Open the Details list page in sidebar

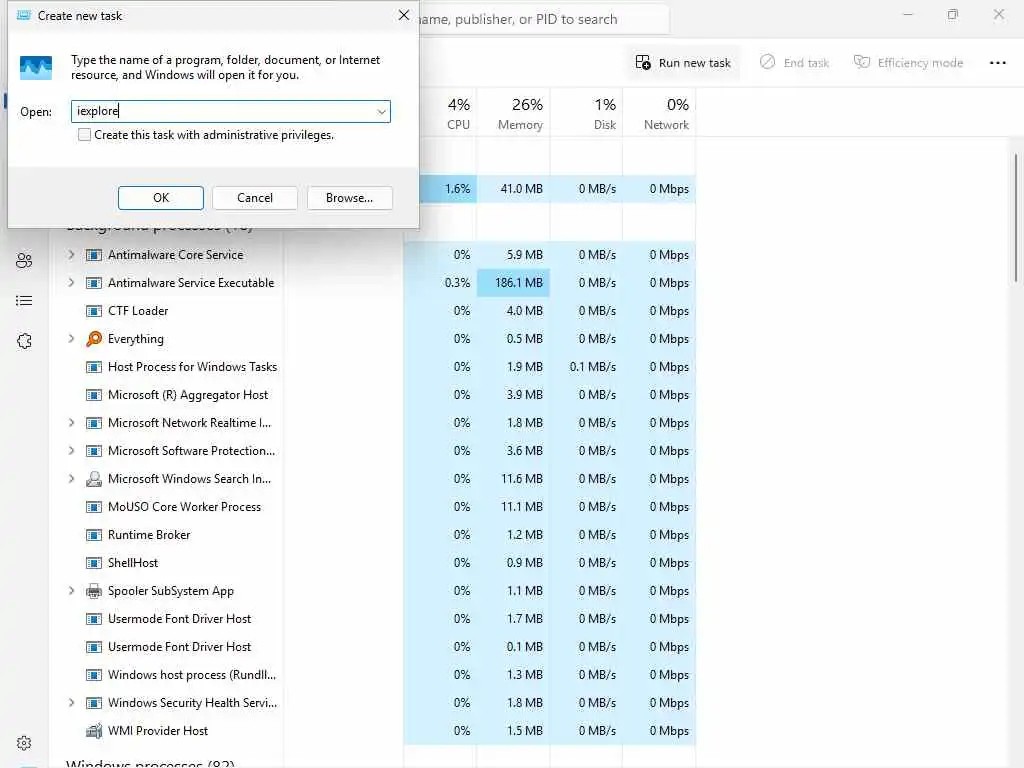(24, 300)
